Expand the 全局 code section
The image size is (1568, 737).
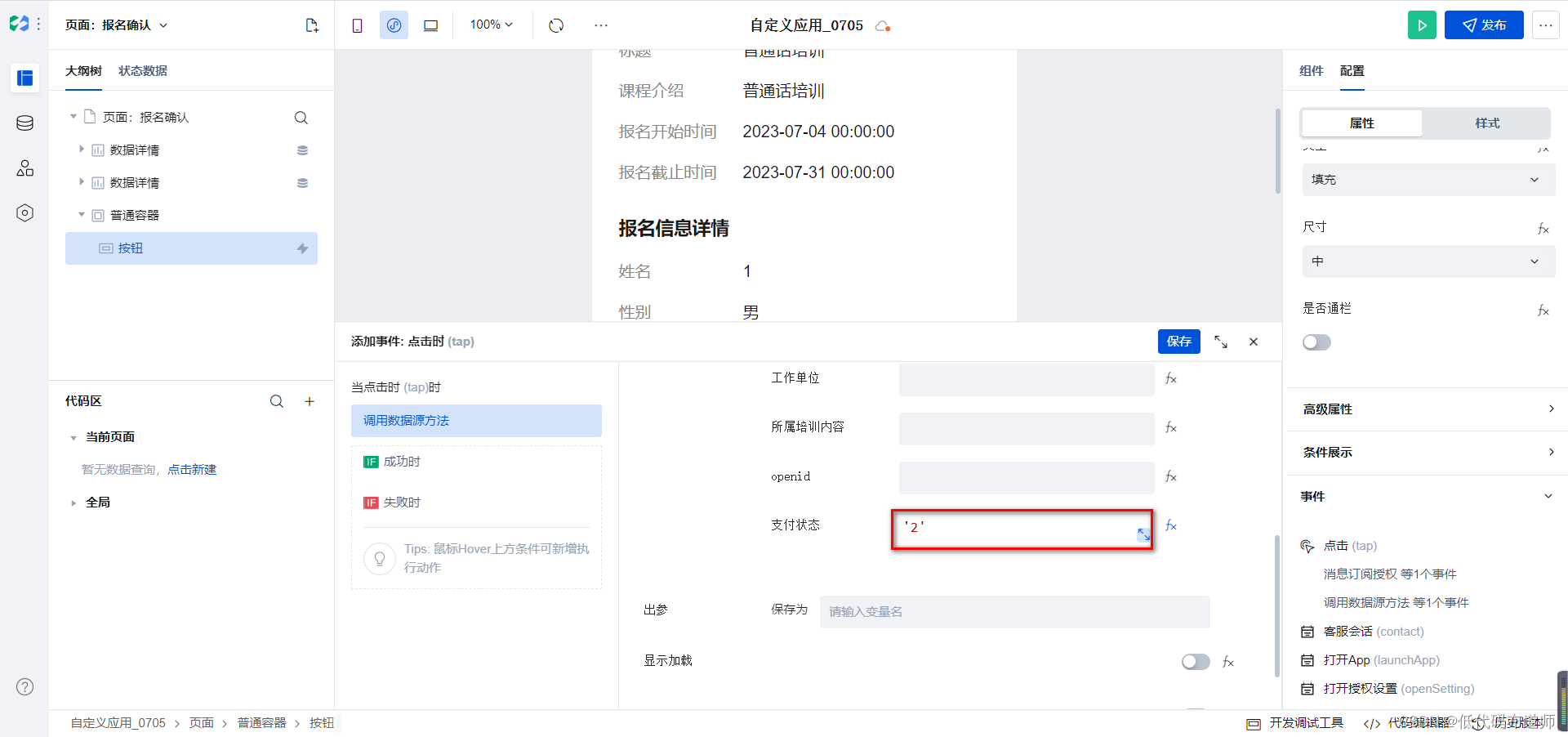click(x=73, y=503)
